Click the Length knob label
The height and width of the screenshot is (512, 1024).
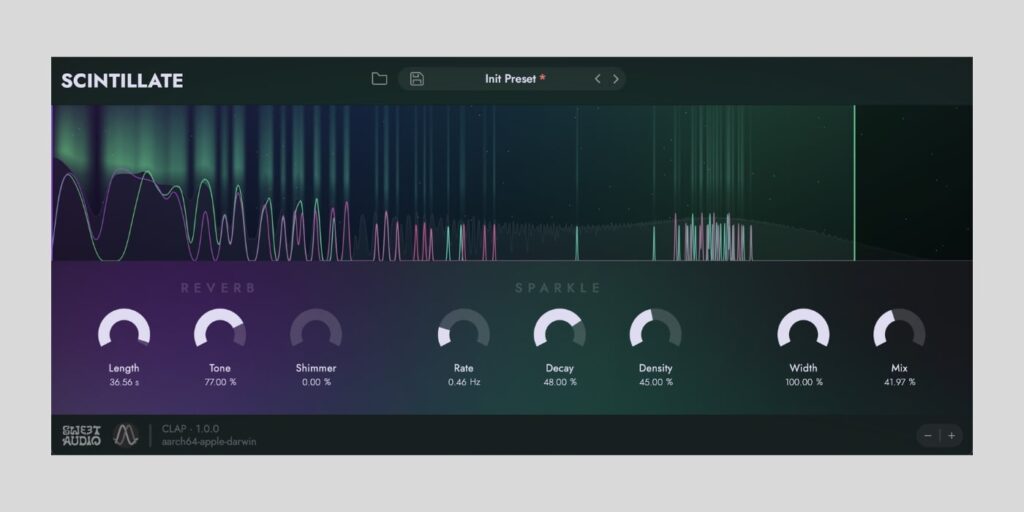[124, 368]
